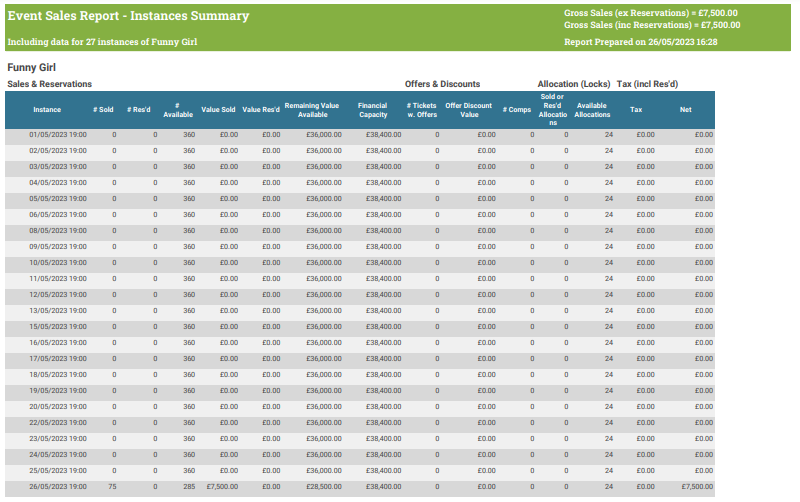The height and width of the screenshot is (502, 800).
Task: Click £36,000.00 remaining value in 22/05/2023 row
Action: pyautogui.click(x=323, y=422)
